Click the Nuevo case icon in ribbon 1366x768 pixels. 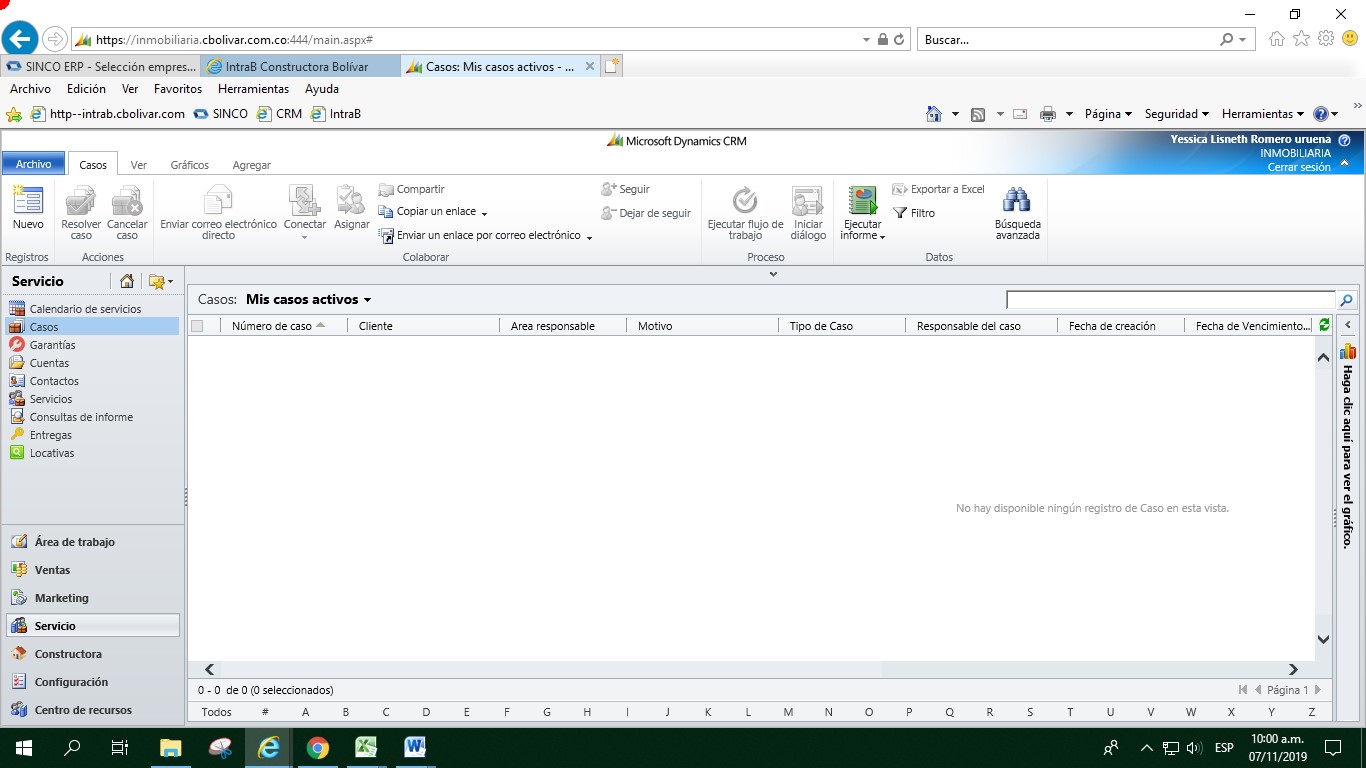pos(28,201)
